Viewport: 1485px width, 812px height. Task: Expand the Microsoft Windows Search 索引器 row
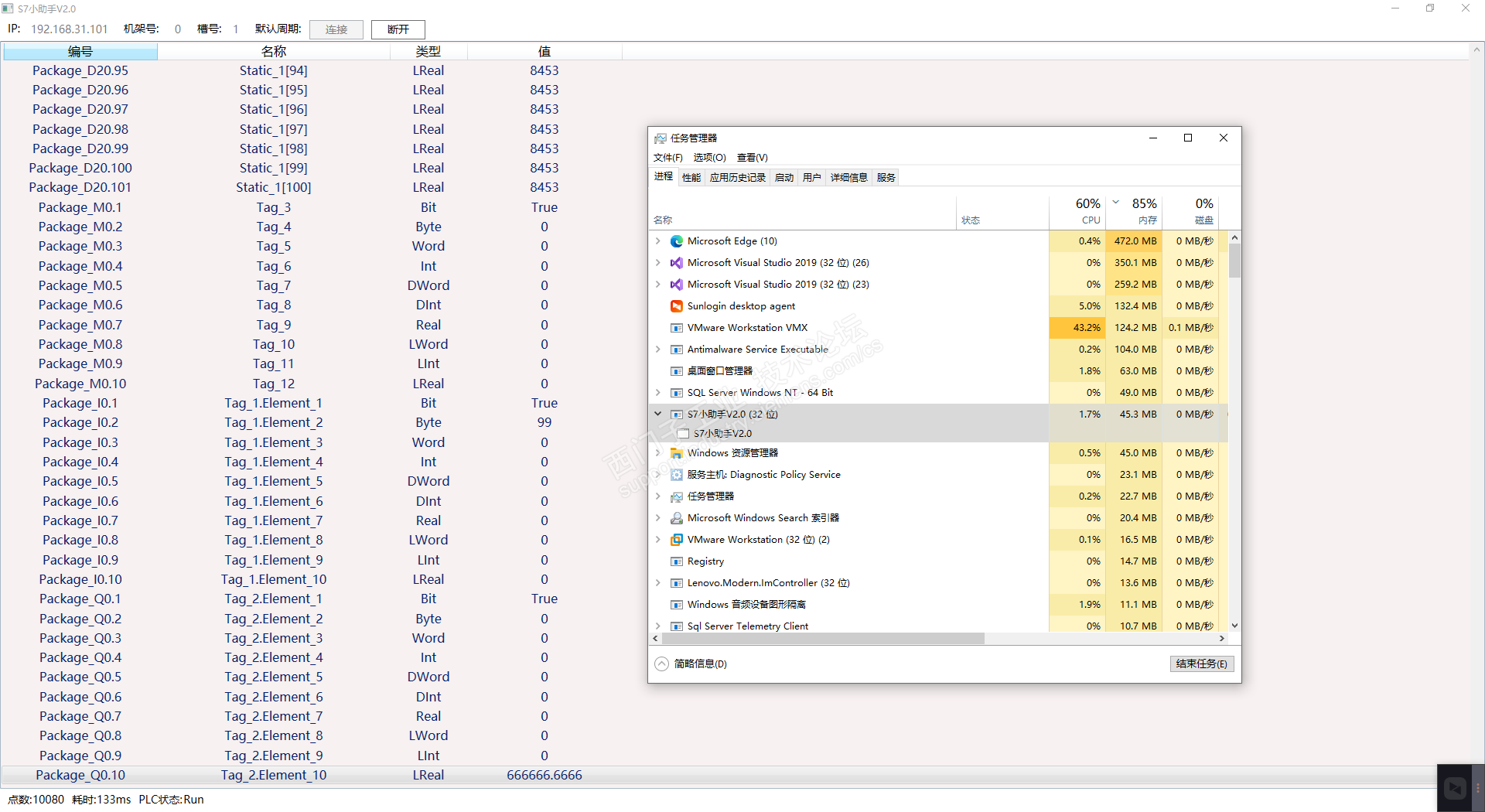(658, 518)
